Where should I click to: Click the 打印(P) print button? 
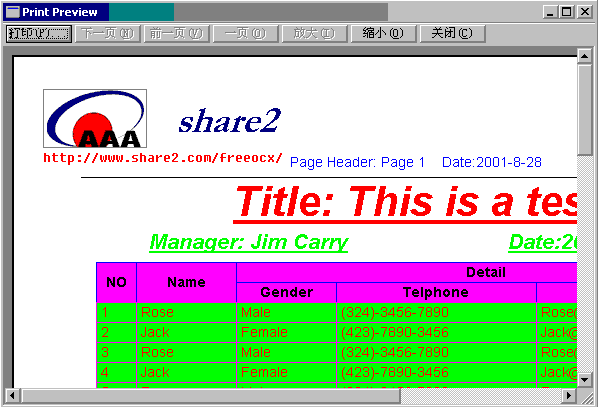(x=39, y=34)
